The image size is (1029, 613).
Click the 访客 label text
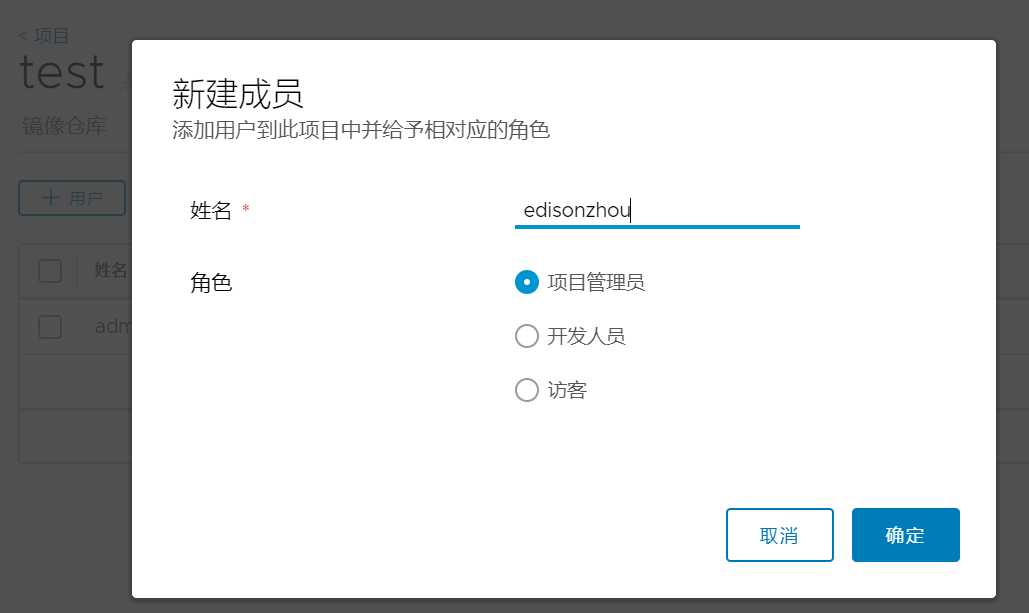567,390
